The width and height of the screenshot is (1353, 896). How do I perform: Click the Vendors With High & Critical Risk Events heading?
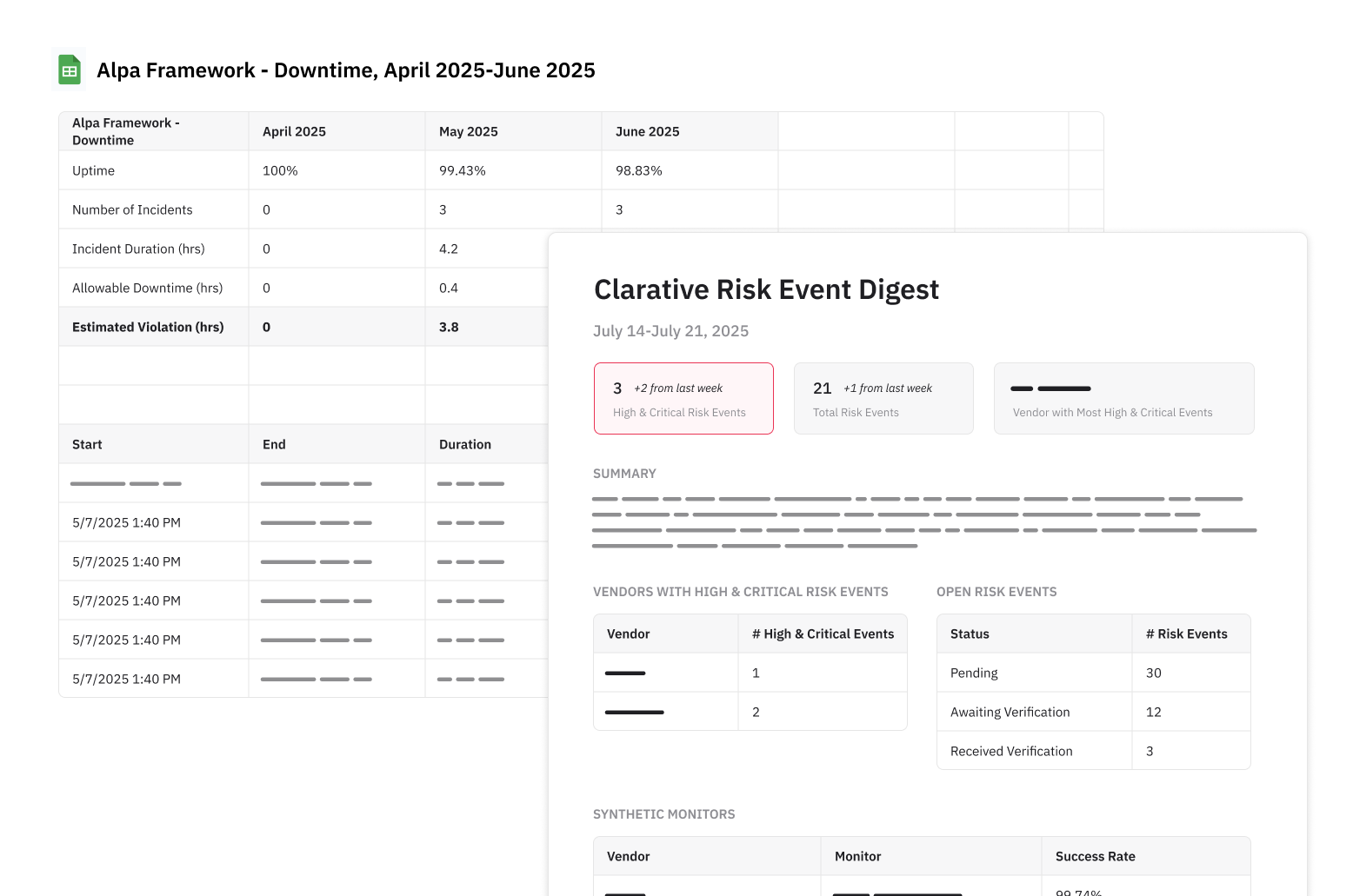(x=741, y=592)
